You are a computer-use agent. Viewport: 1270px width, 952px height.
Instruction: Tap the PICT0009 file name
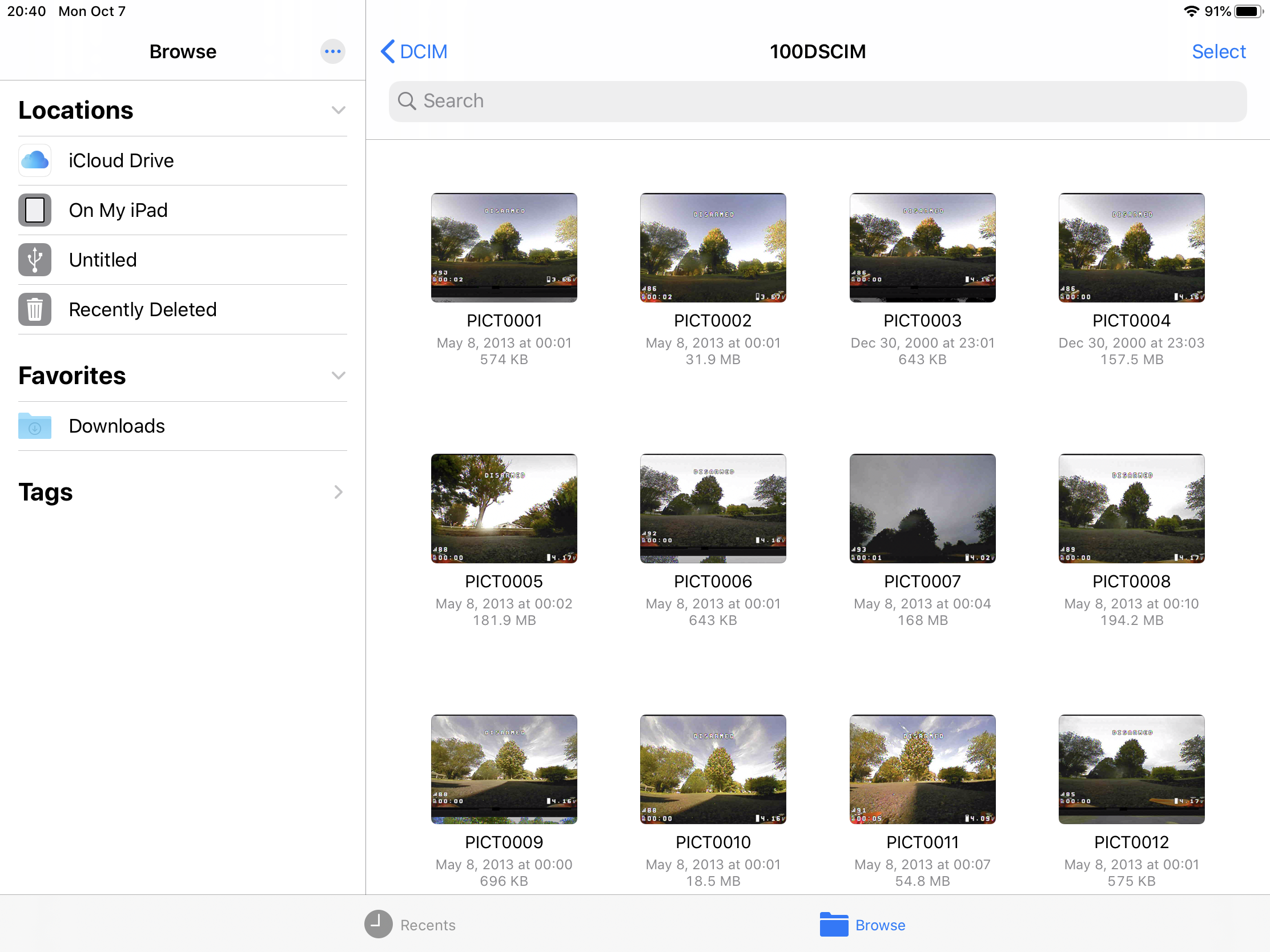point(504,842)
